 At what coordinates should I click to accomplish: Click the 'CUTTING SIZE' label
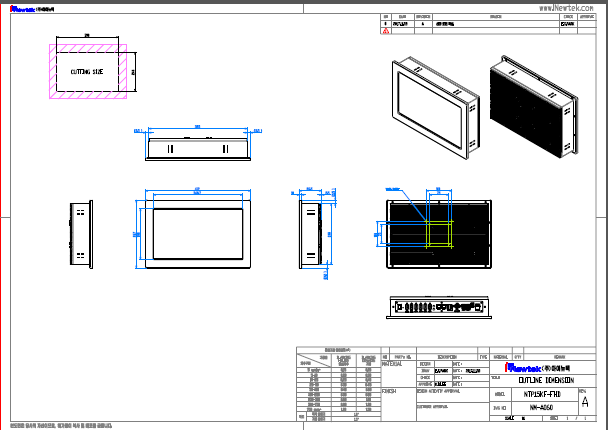tap(87, 72)
